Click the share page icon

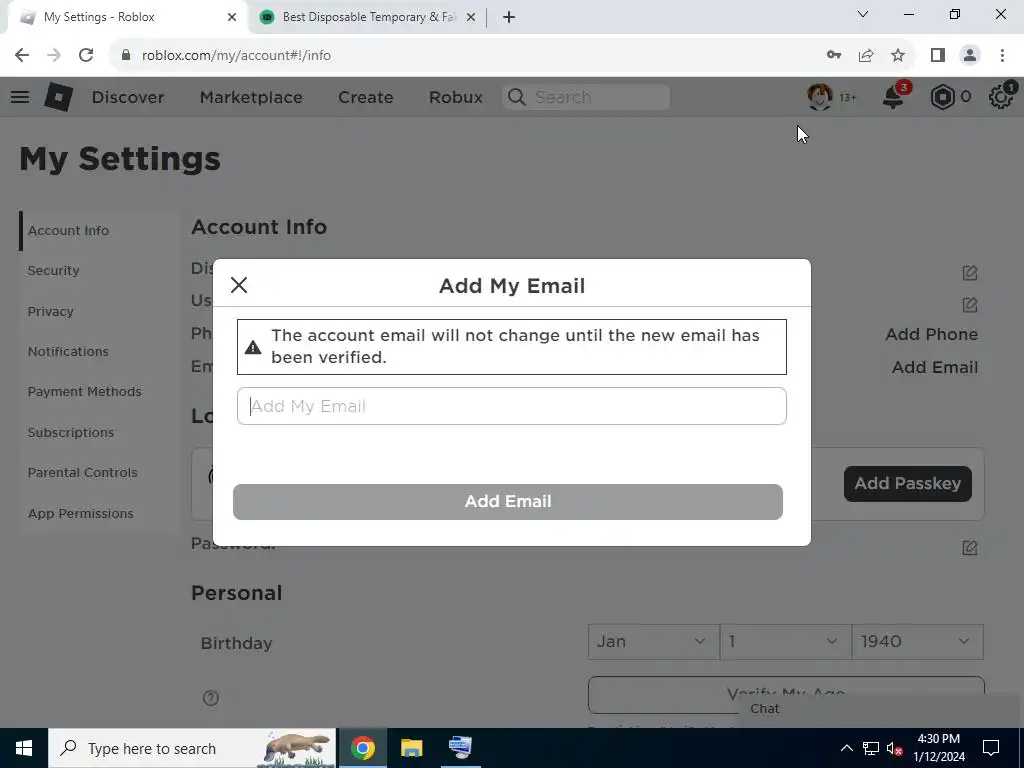pyautogui.click(x=866, y=55)
